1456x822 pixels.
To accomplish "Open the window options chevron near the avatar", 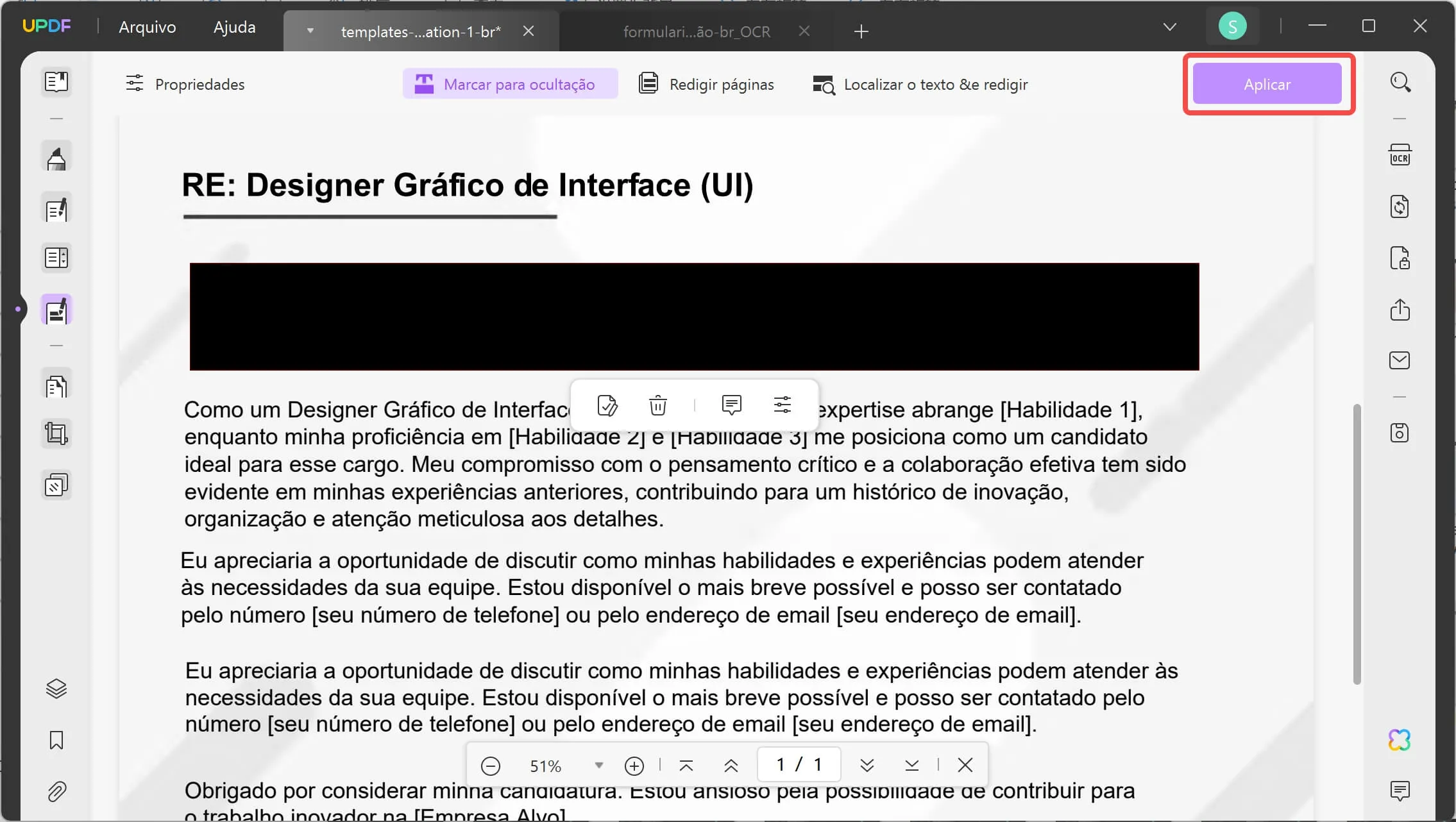I will (x=1169, y=26).
